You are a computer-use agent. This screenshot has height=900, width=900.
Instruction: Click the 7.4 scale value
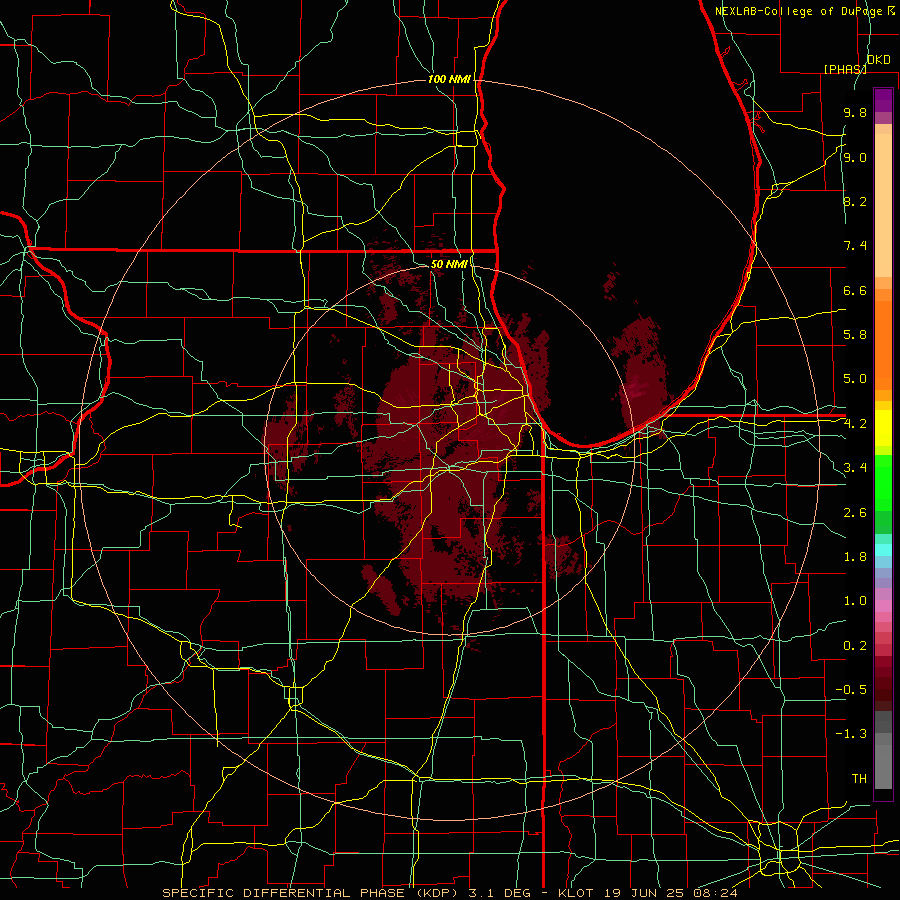tap(855, 246)
